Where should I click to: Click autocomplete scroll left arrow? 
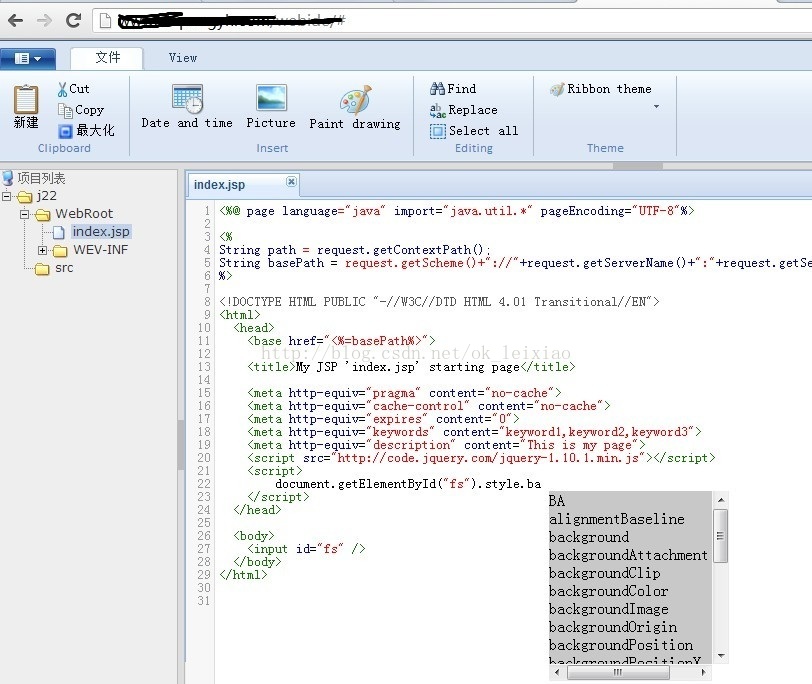tap(557, 673)
